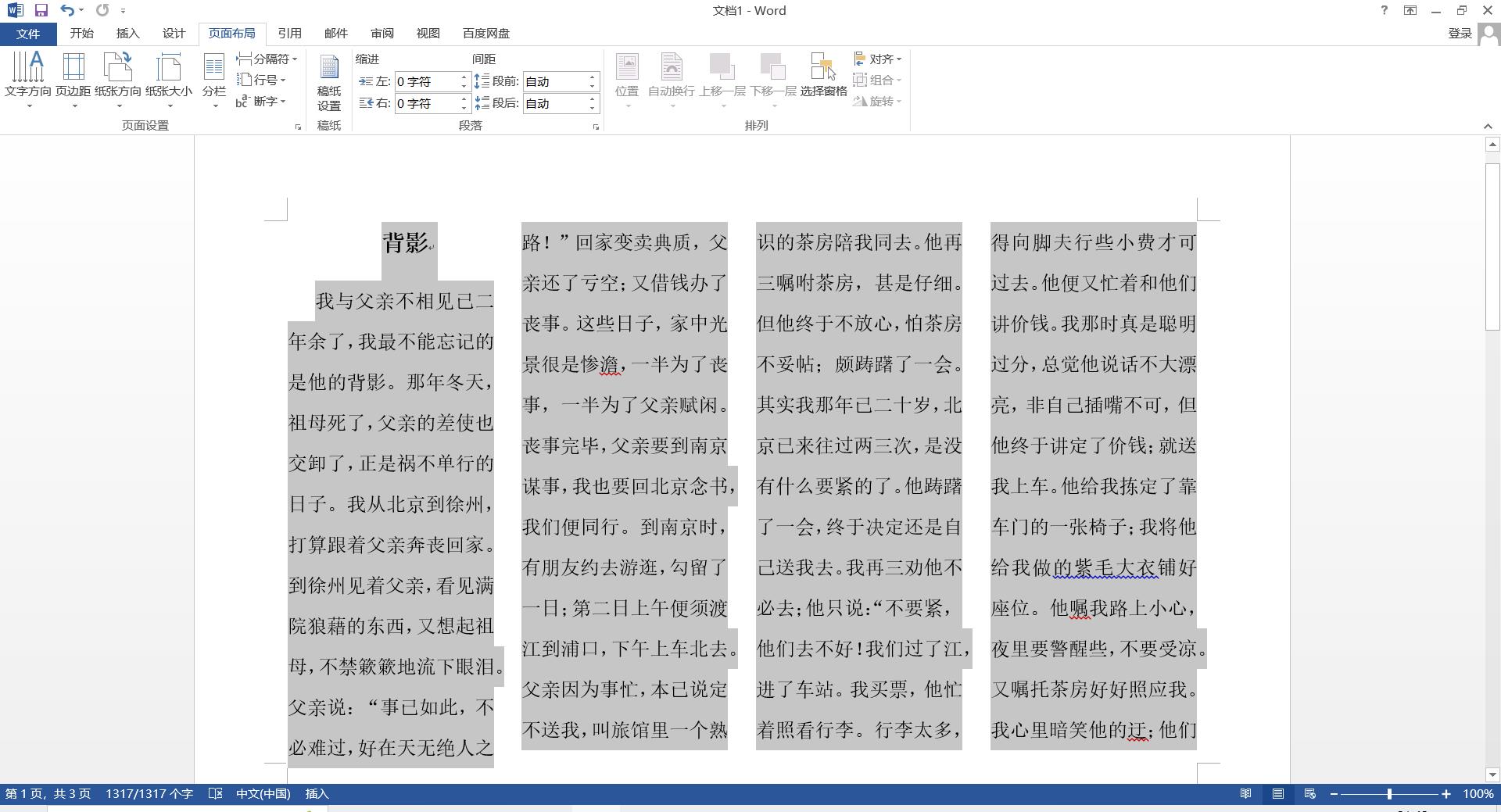
Task: Toggle the Insert (插入) mode indicator
Action: tap(317, 794)
